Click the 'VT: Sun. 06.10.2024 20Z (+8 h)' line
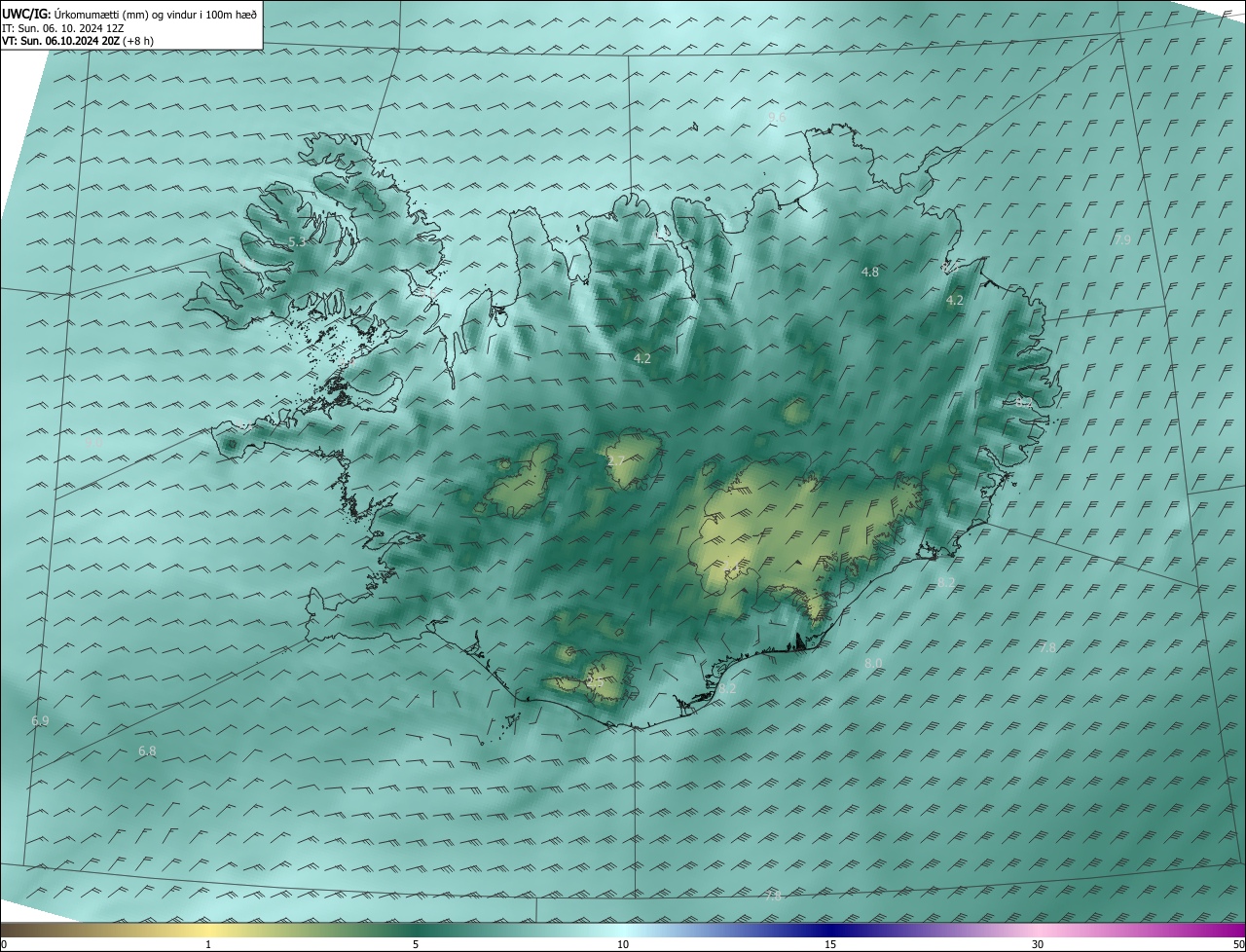Viewport: 1246px width, 952px height. (x=78, y=41)
